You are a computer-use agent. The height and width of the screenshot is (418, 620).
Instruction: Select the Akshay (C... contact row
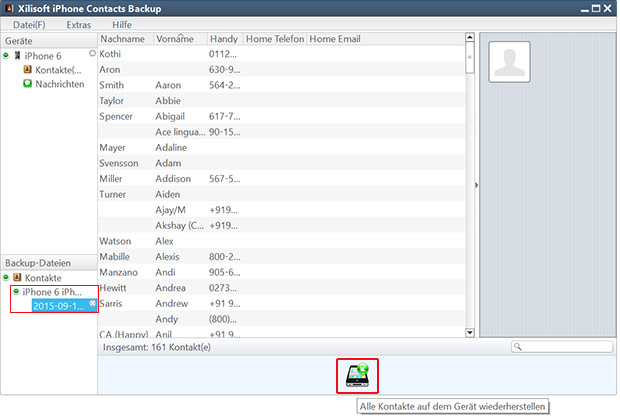(x=281, y=225)
